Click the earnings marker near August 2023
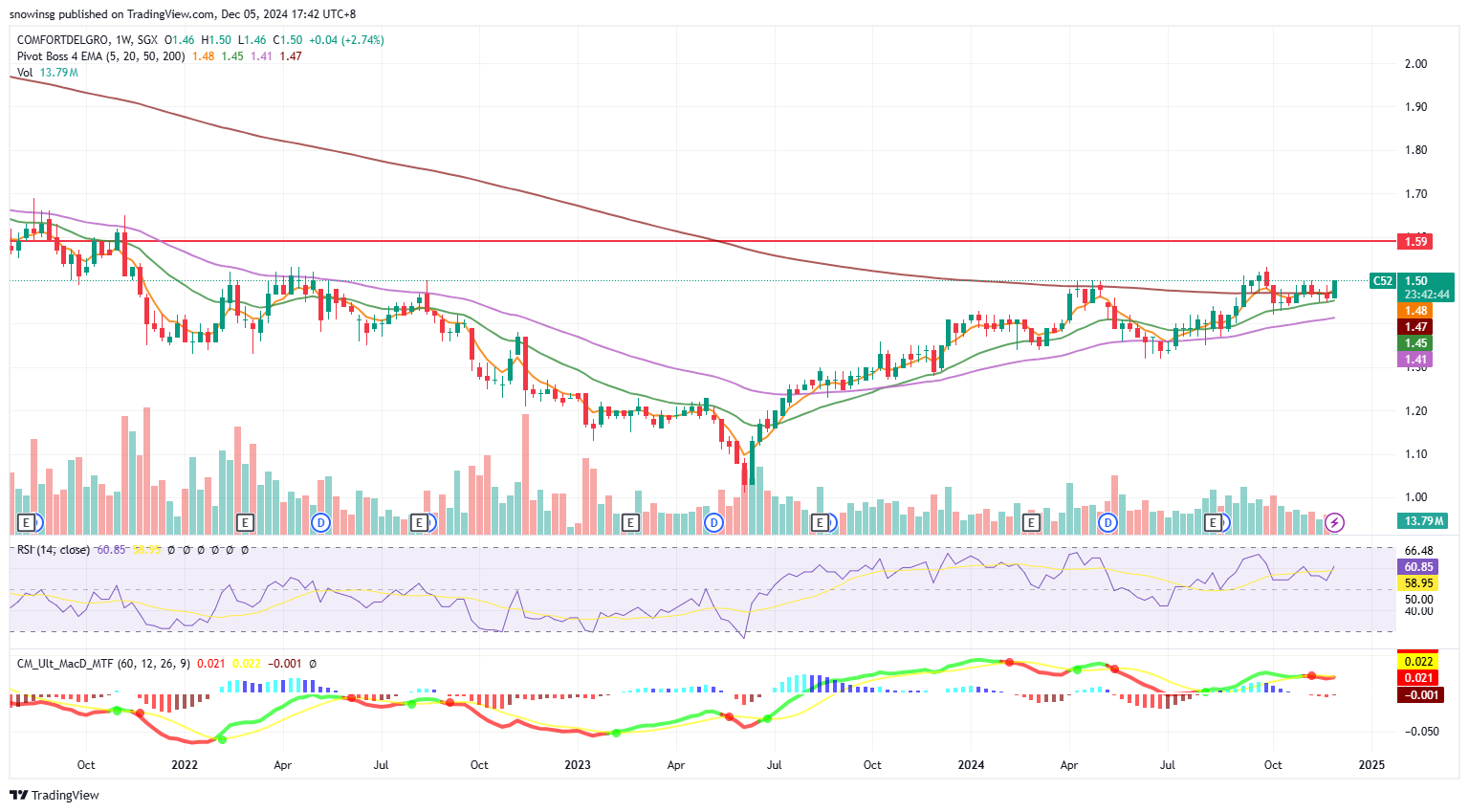Image resolution: width=1469 pixels, height=812 pixels. [x=820, y=522]
